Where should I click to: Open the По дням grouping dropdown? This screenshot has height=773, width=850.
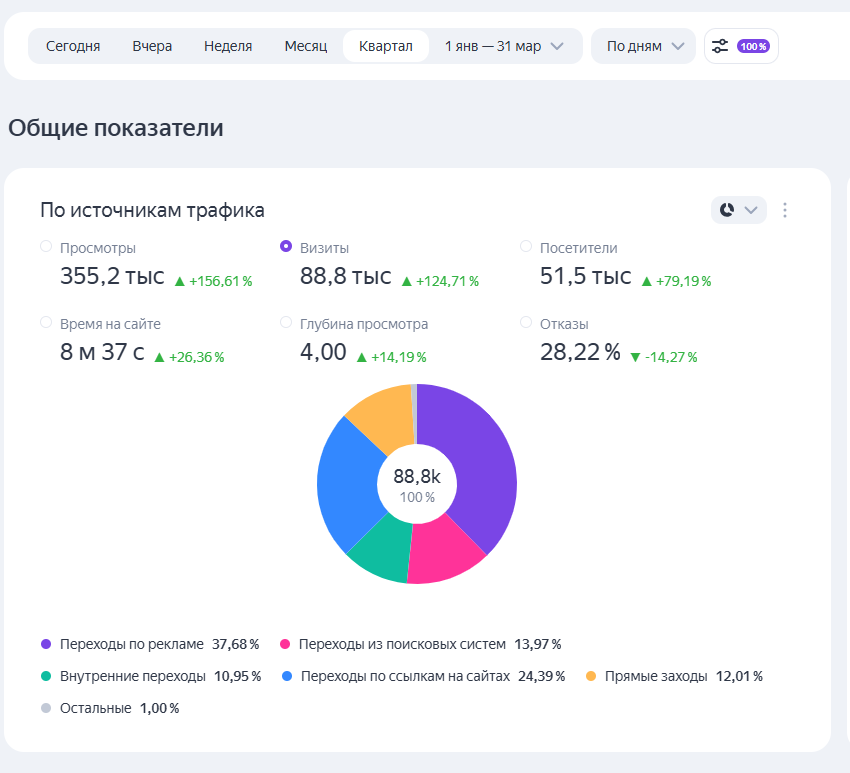point(643,46)
